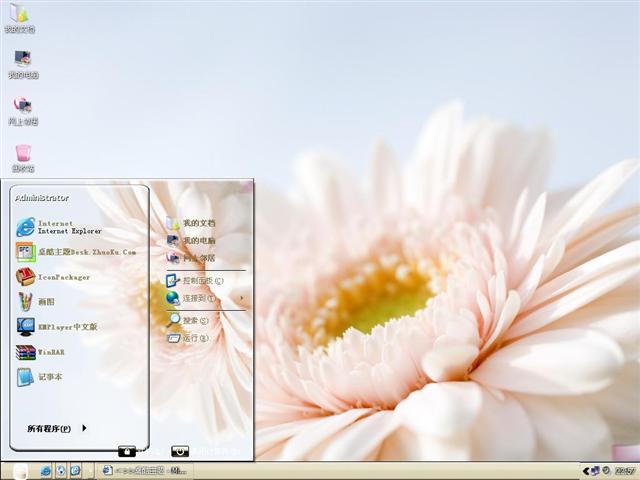Viewport: 640px width, 480px height.
Task: Click the third quick launch icon on taskbar
Action: click(75, 471)
